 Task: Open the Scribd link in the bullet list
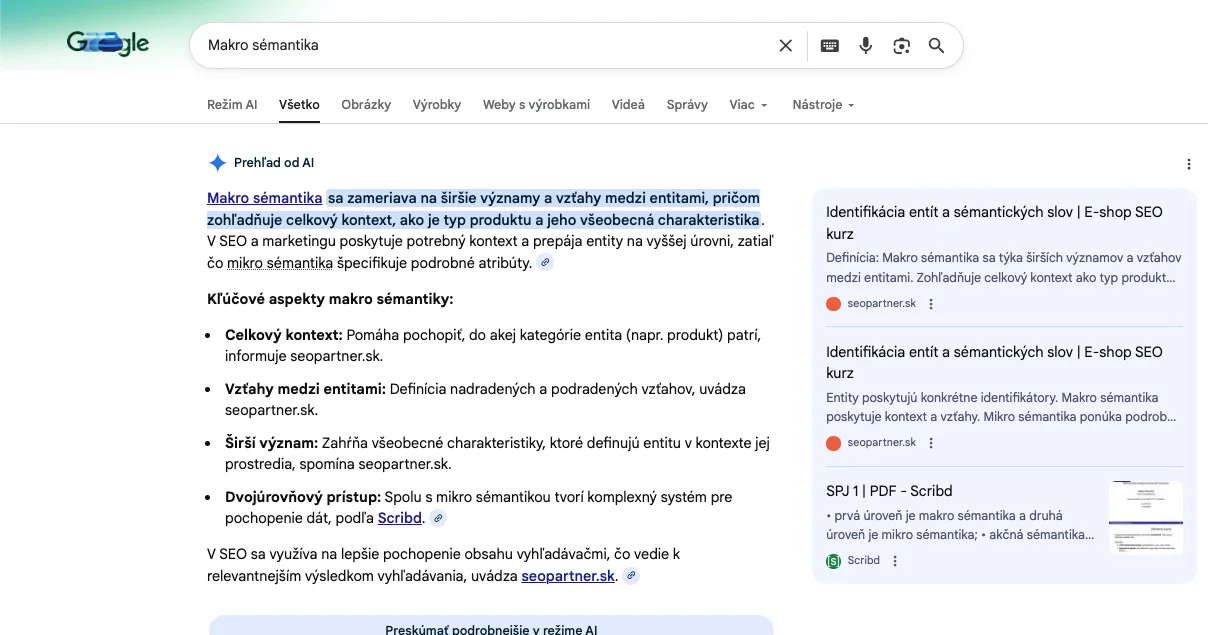[400, 518]
